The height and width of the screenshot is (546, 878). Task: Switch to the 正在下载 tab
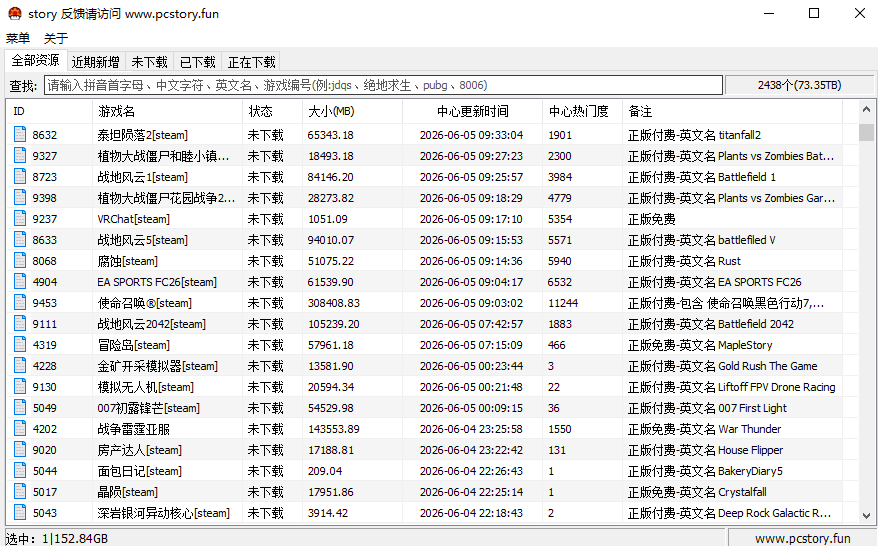coord(252,62)
